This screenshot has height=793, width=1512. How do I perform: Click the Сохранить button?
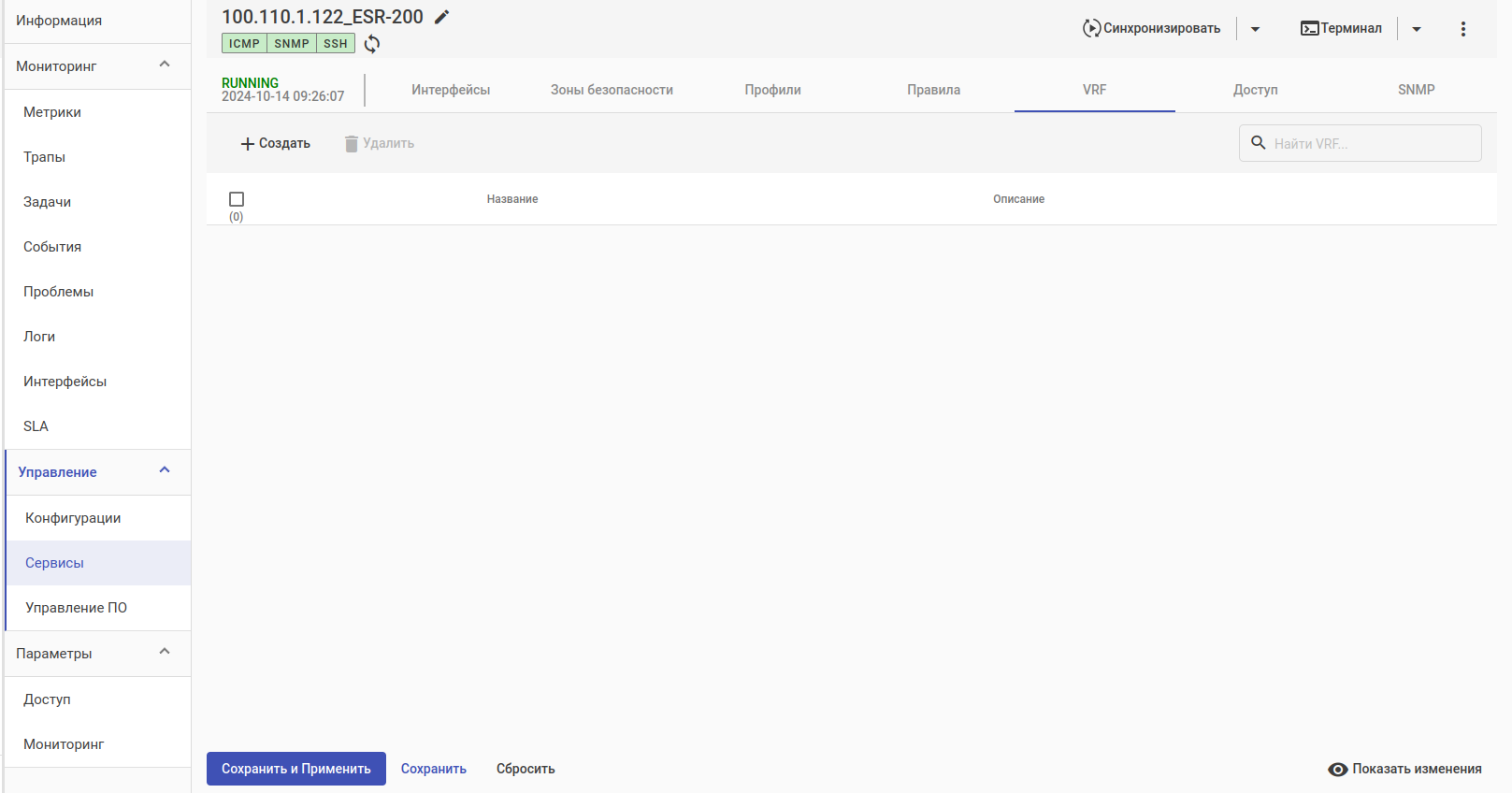click(x=434, y=769)
